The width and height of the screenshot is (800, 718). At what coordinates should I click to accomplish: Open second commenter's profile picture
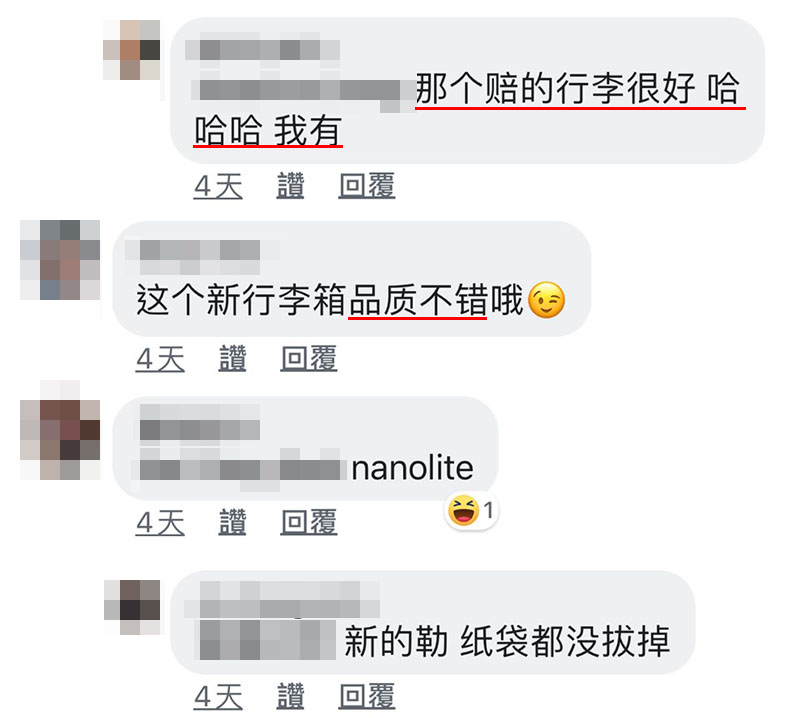click(x=60, y=260)
